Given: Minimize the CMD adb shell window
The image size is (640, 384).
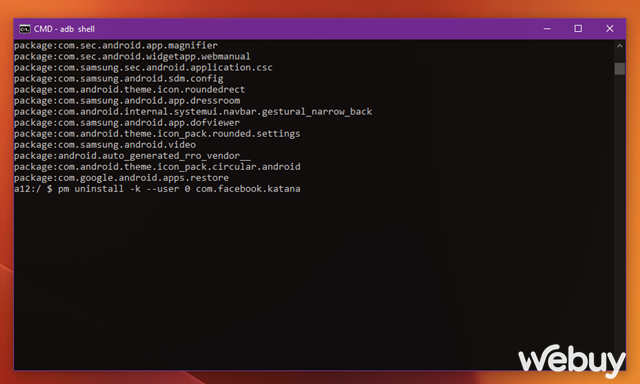Looking at the screenshot, I should pyautogui.click(x=547, y=29).
